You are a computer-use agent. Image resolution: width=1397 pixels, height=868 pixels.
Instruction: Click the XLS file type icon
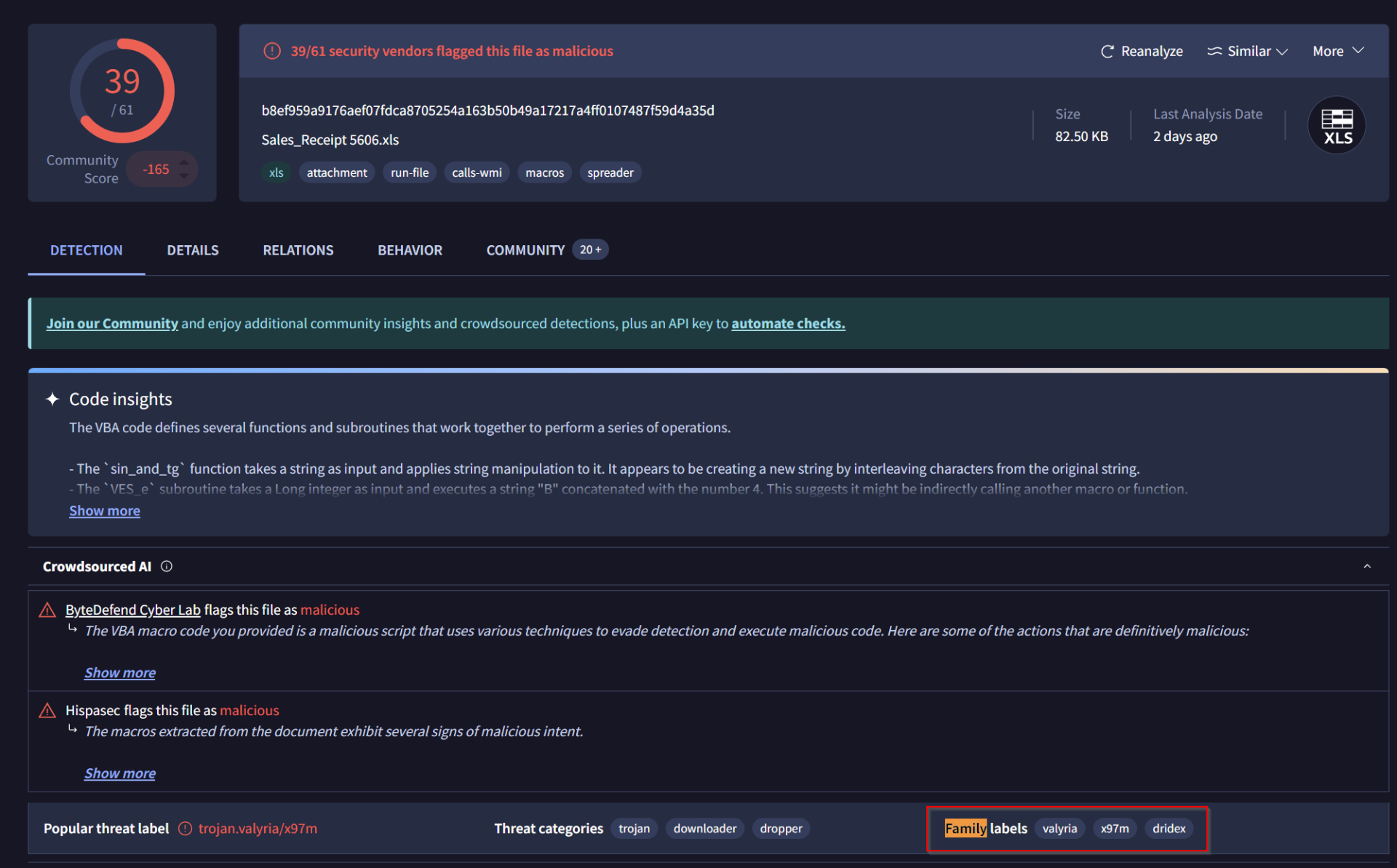(x=1337, y=125)
